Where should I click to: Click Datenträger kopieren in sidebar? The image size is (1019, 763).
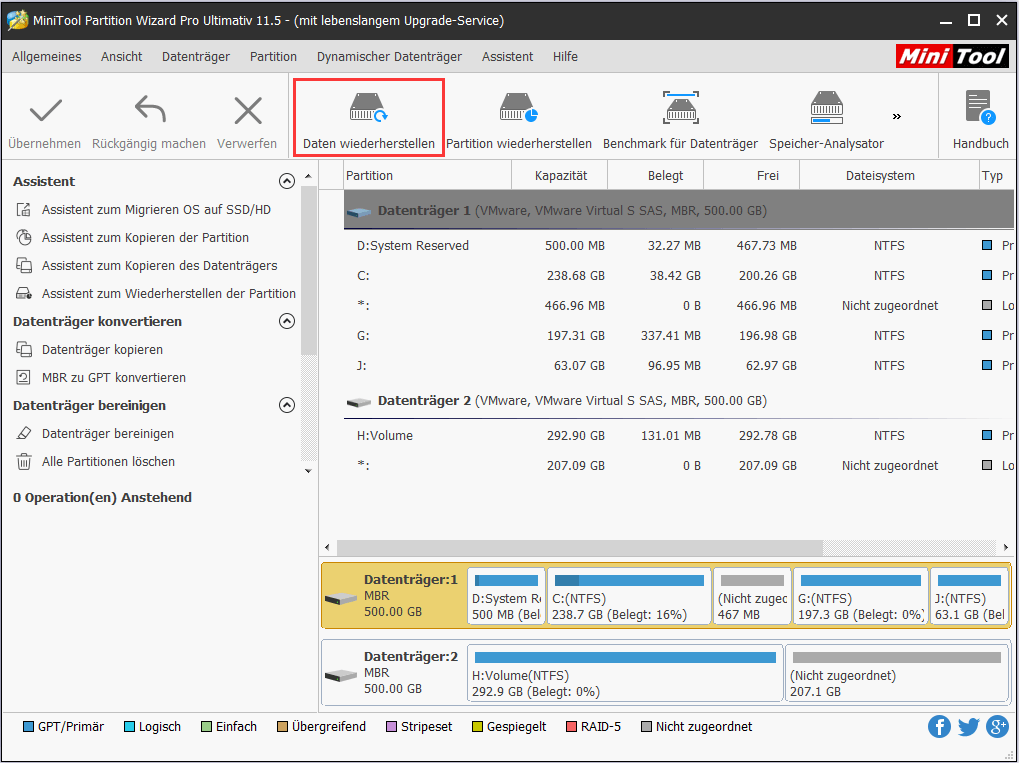(x=102, y=349)
